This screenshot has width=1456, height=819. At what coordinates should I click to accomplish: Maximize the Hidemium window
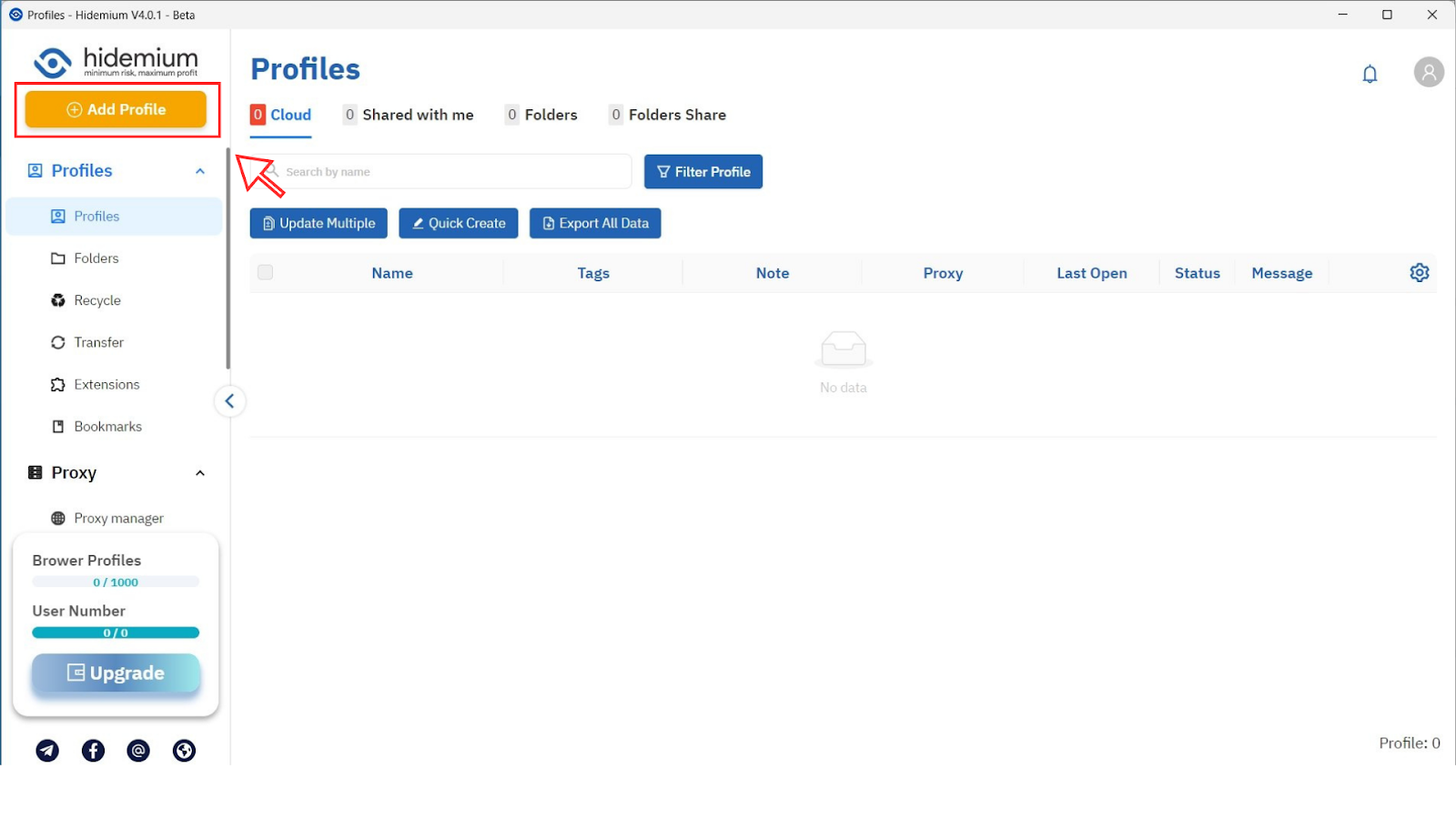pyautogui.click(x=1387, y=15)
